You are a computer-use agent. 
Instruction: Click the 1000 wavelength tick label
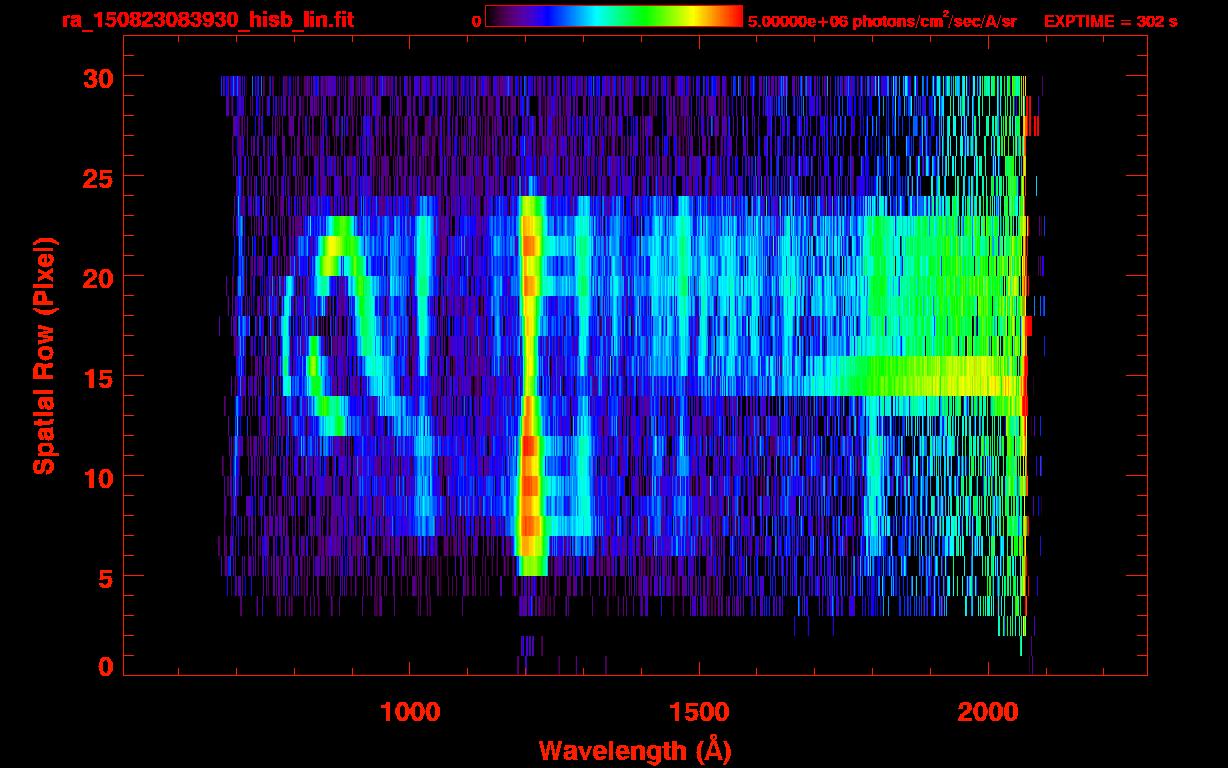coord(410,712)
